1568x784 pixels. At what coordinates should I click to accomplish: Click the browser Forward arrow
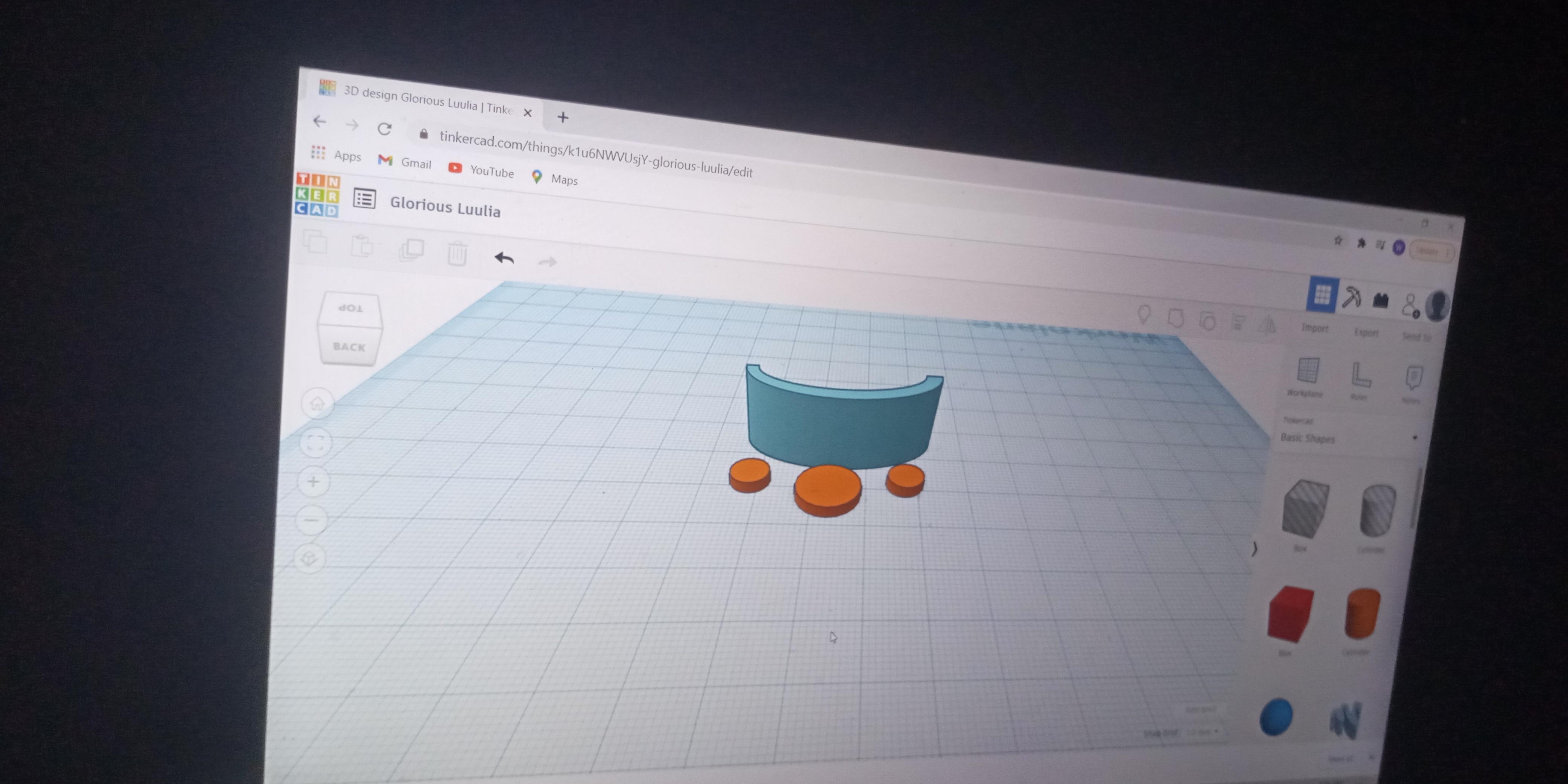(352, 125)
